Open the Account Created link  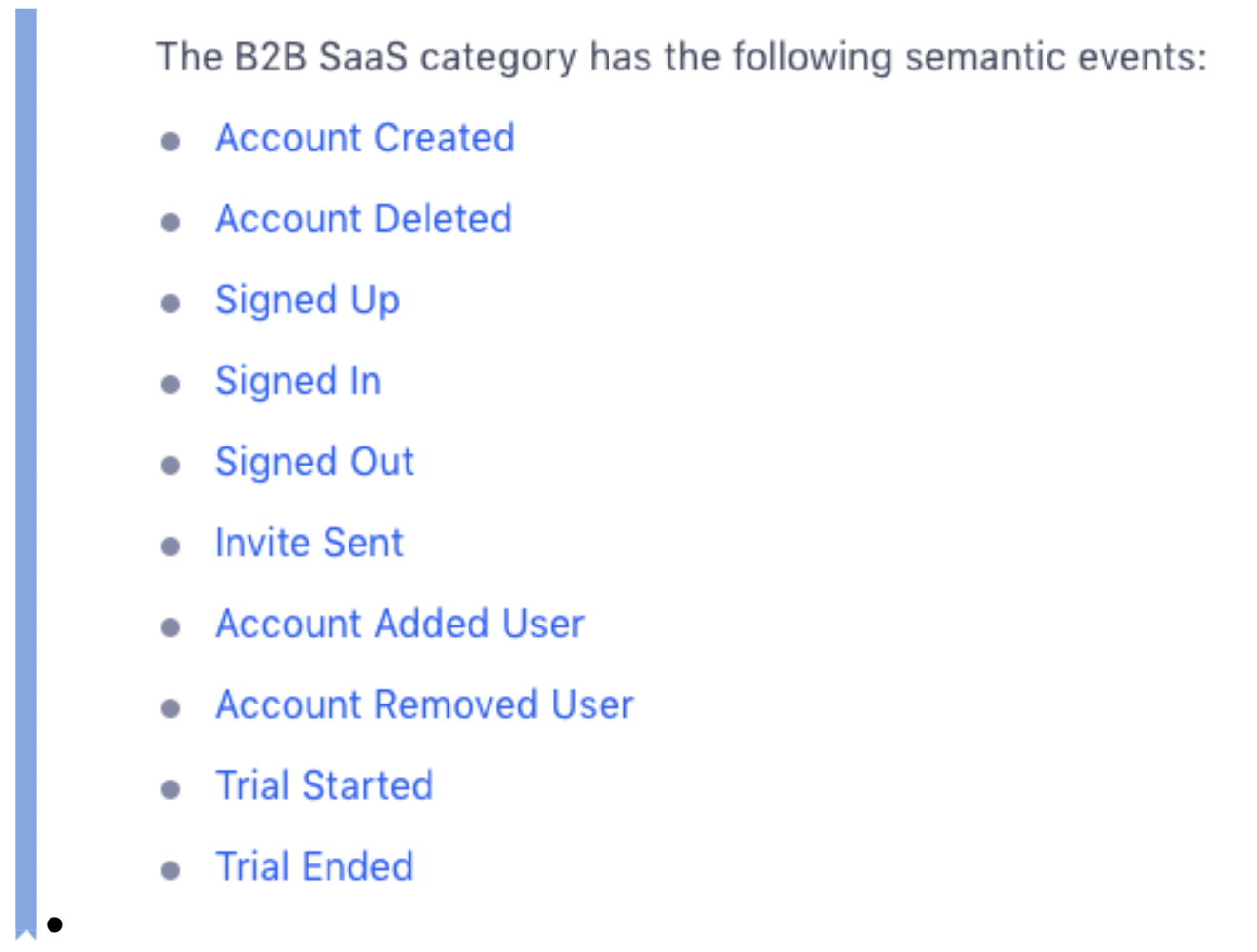click(365, 138)
